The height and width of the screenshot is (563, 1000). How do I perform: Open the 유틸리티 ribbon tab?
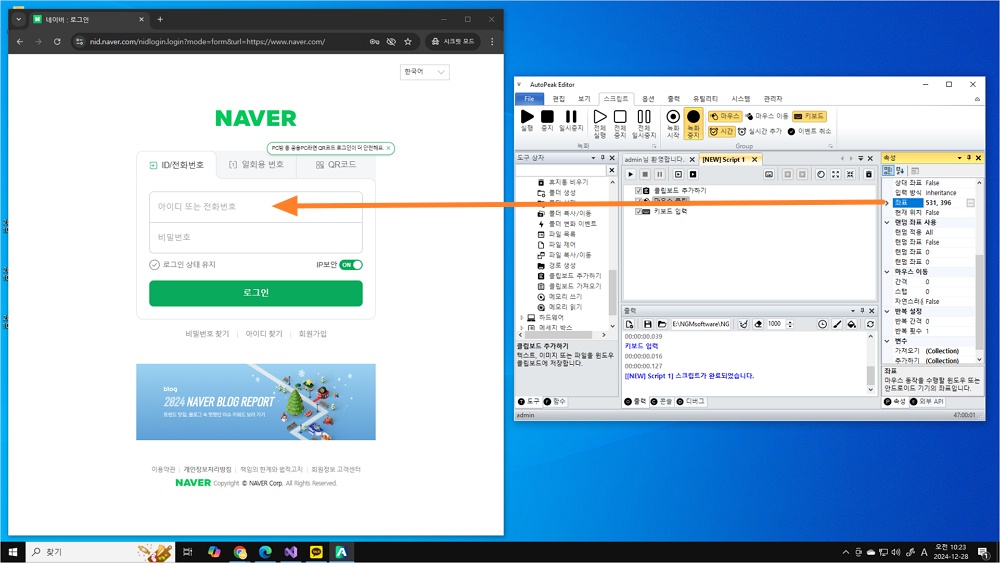tap(705, 99)
